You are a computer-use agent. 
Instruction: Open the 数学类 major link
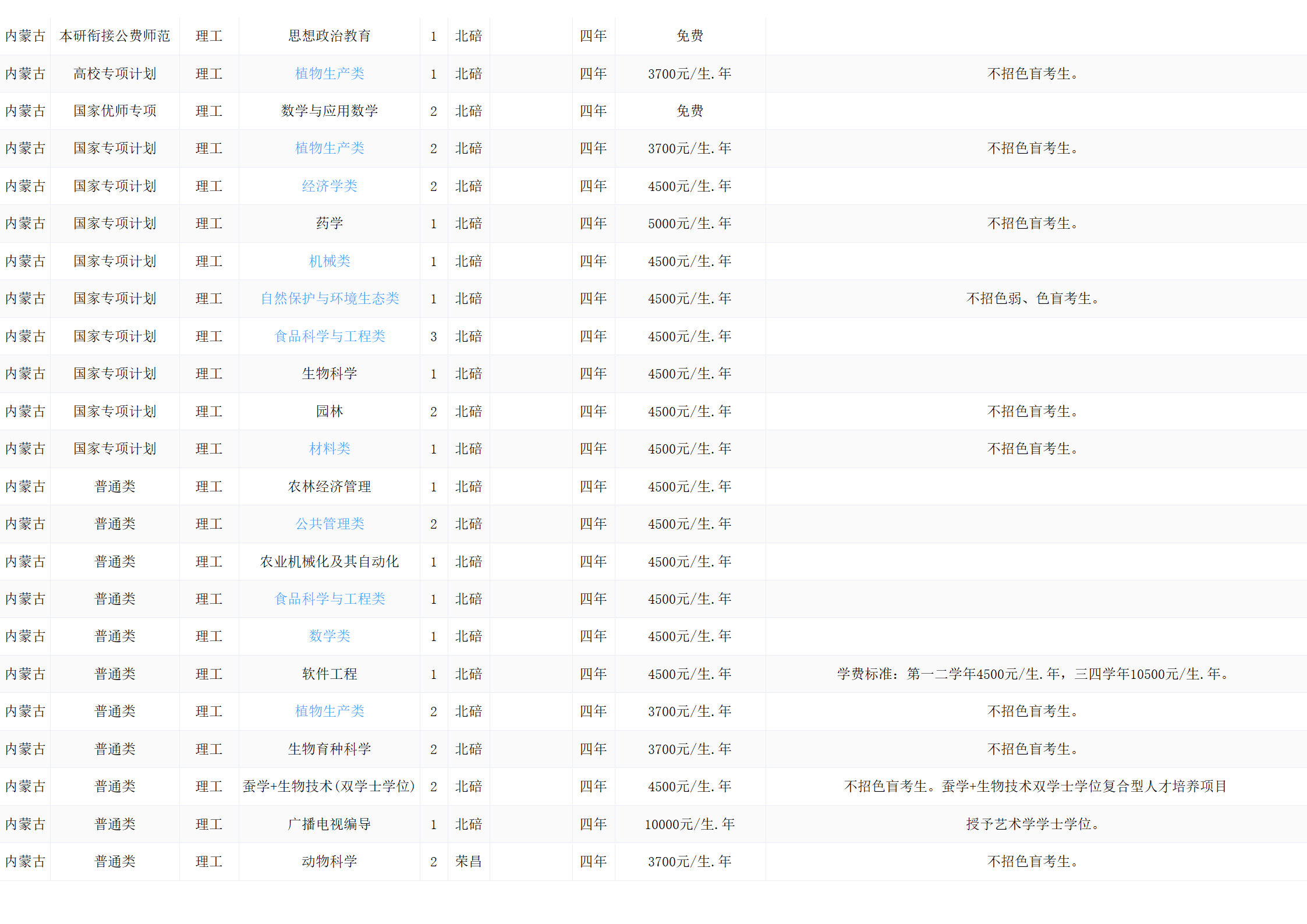point(330,636)
